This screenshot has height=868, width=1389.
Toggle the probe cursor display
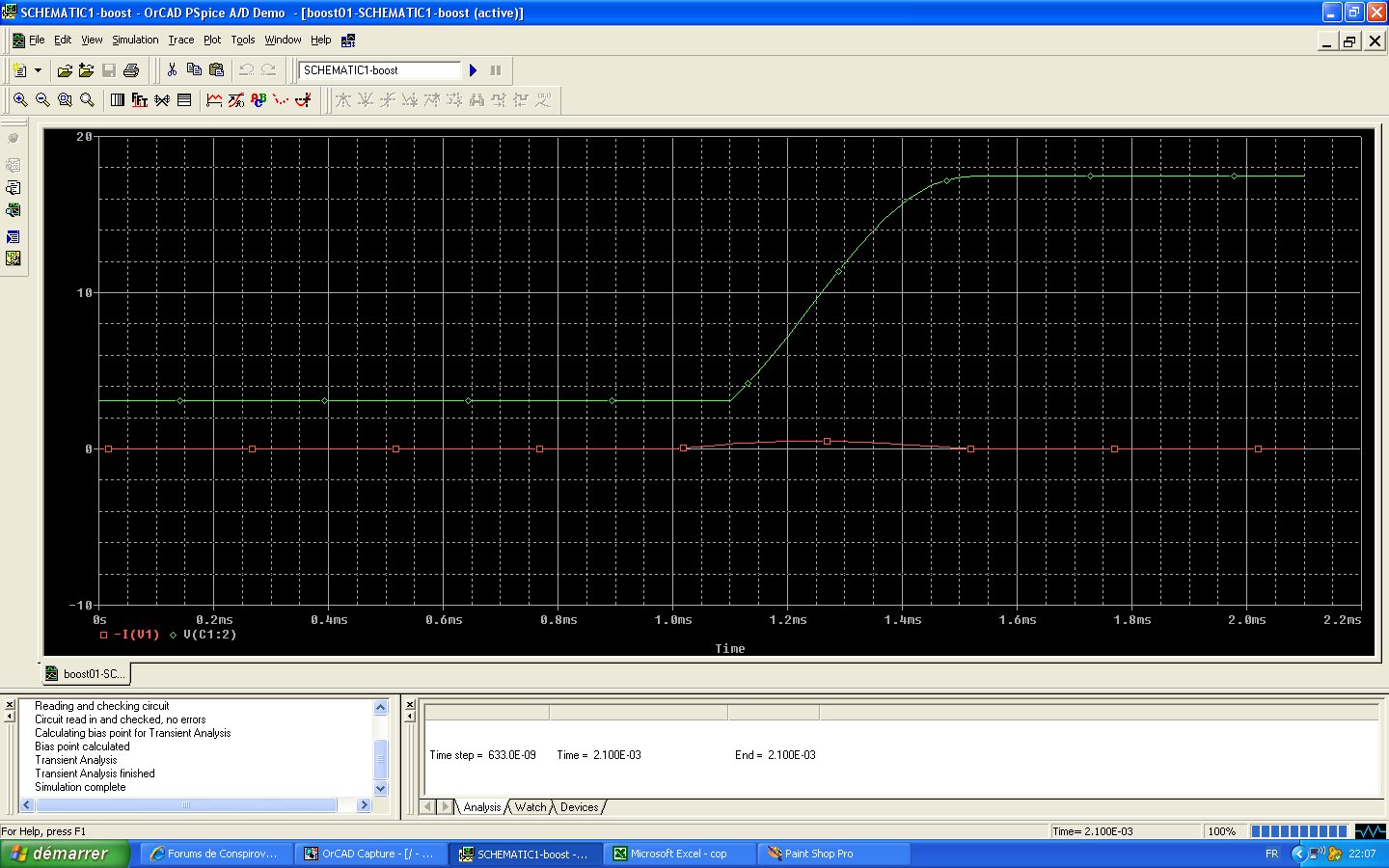[x=303, y=99]
